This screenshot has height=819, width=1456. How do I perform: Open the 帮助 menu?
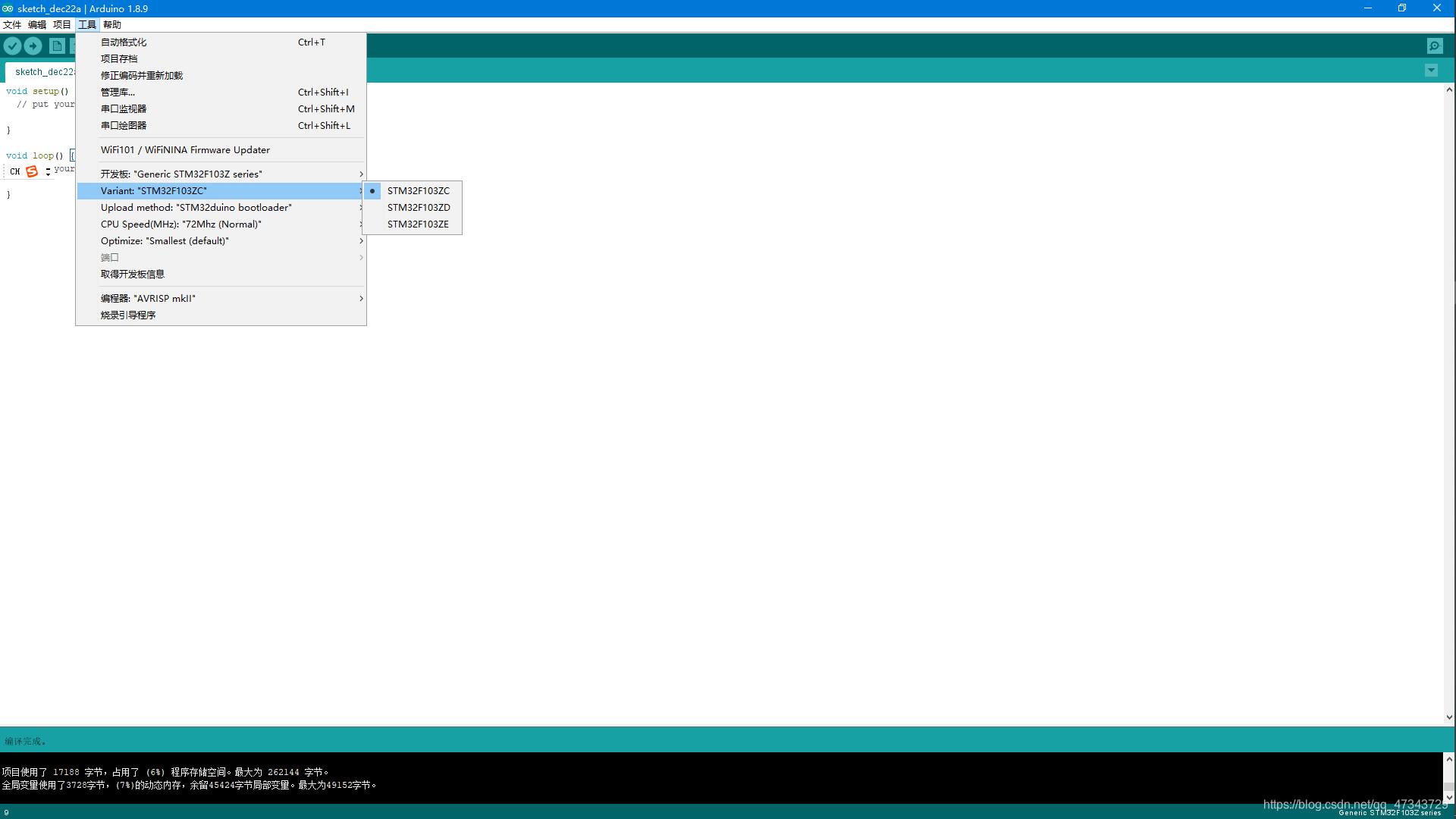112,24
